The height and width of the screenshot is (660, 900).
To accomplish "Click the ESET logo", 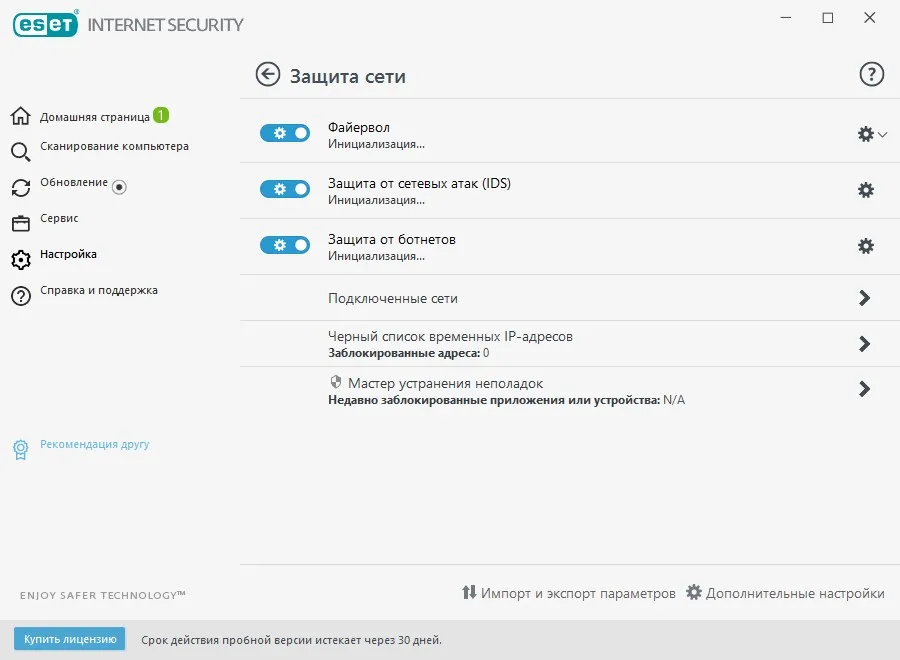I will (45, 25).
